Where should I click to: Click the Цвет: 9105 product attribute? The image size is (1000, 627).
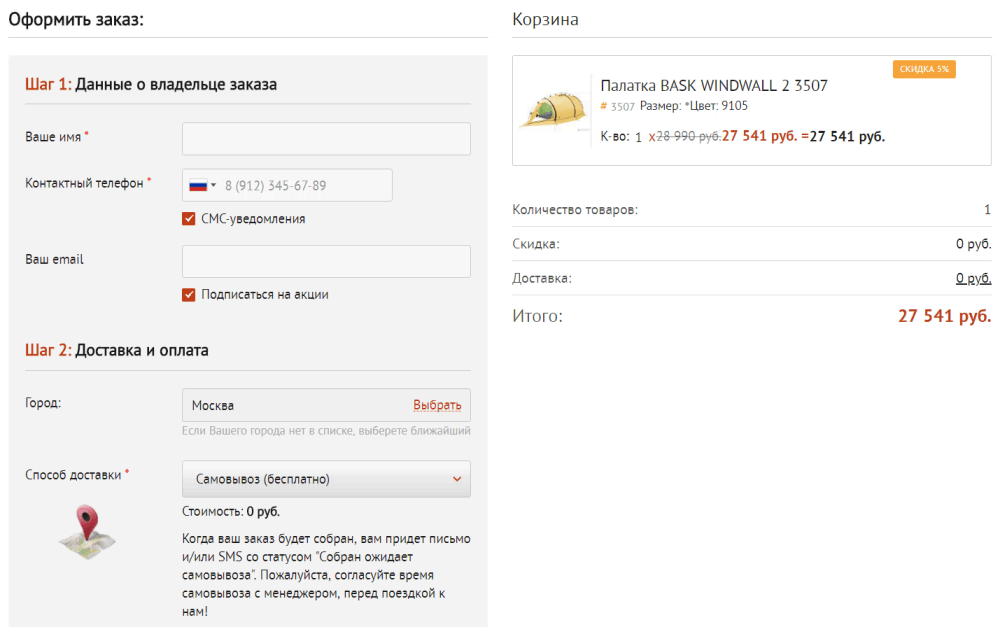pyautogui.click(x=719, y=106)
